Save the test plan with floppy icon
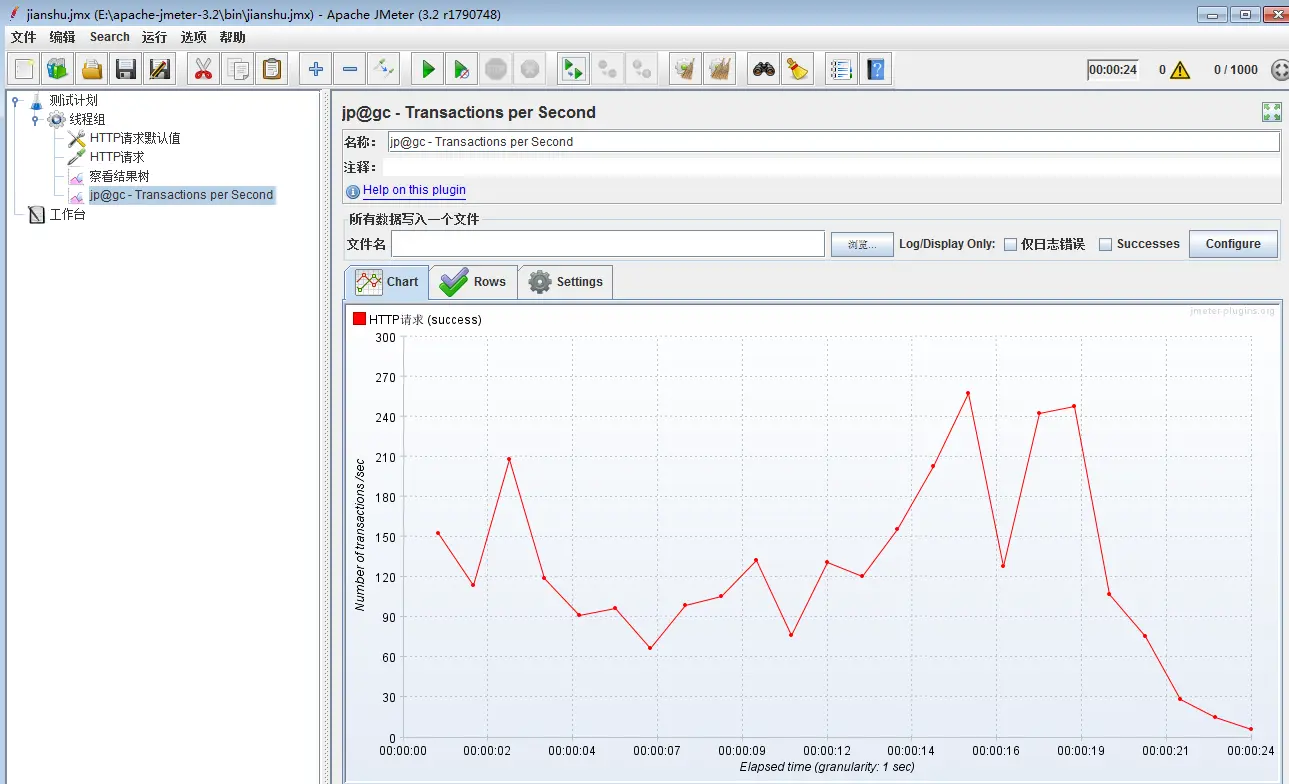 pyautogui.click(x=126, y=69)
